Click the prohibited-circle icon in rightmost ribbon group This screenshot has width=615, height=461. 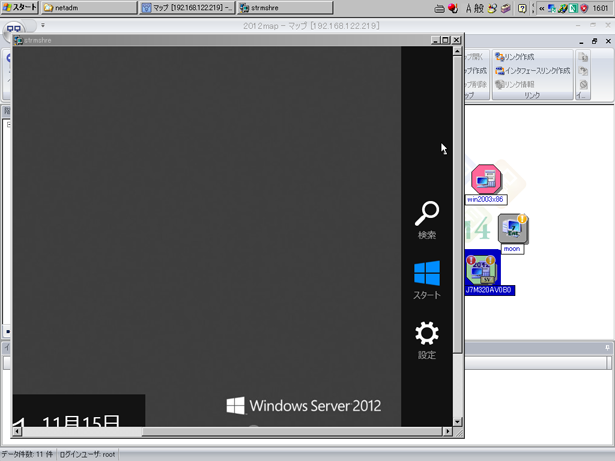(584, 84)
